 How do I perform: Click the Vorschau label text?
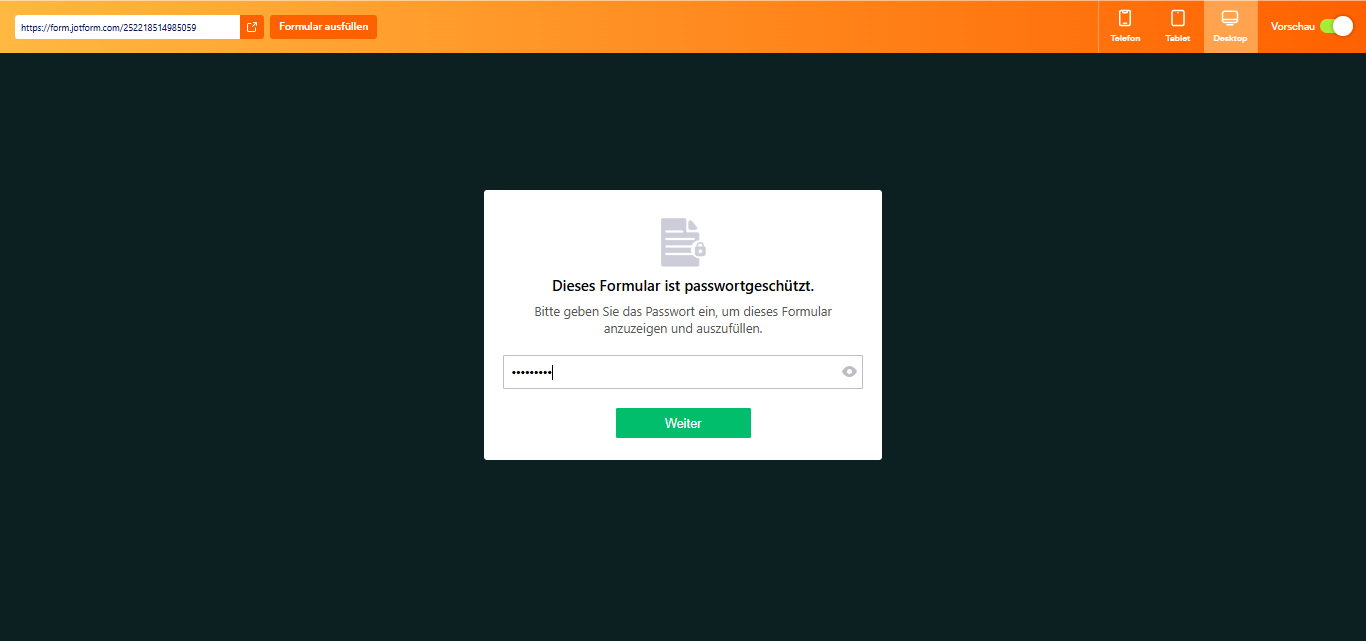(x=1292, y=27)
